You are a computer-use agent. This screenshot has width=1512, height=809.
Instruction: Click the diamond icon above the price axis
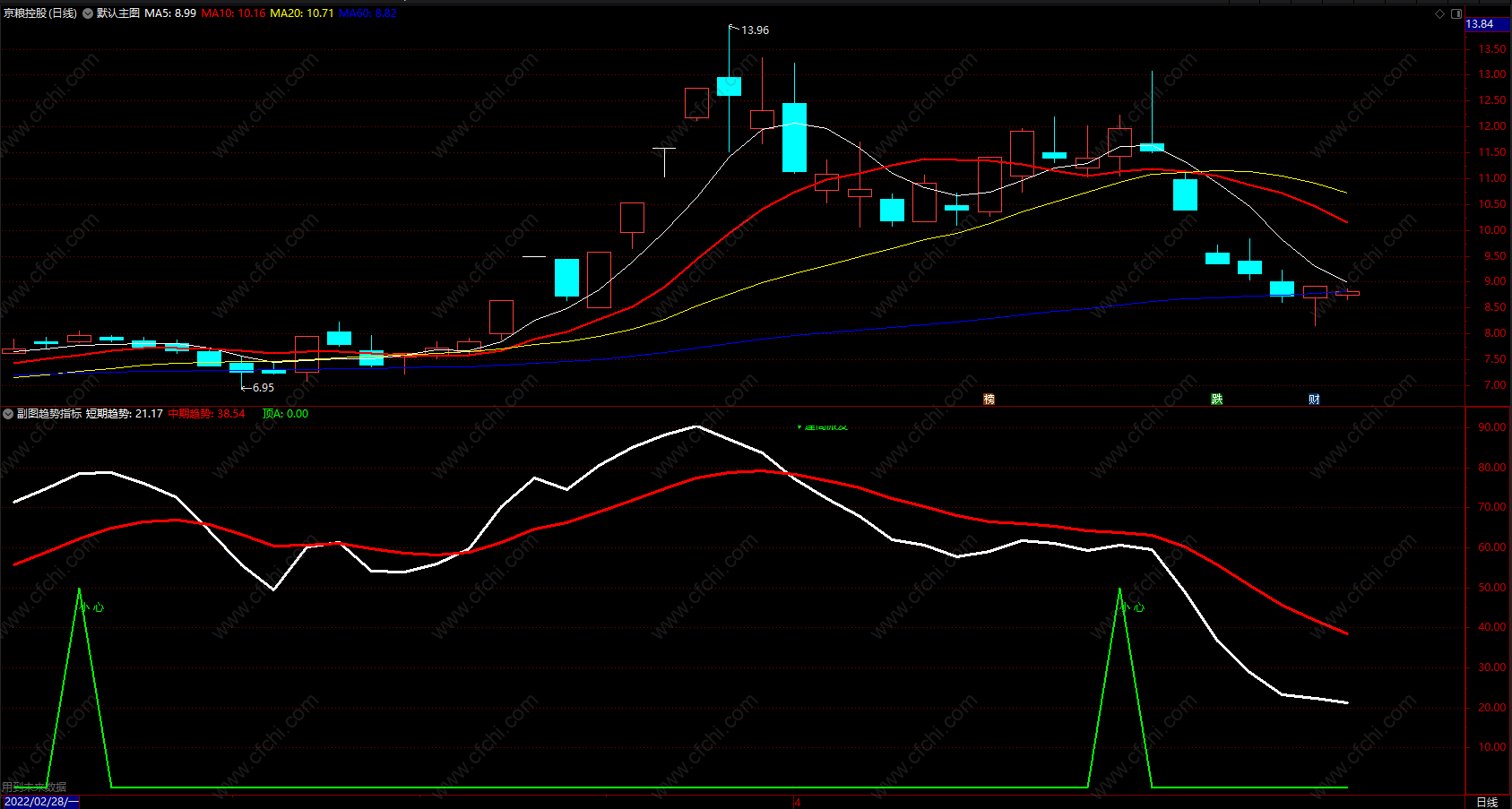click(x=1440, y=13)
